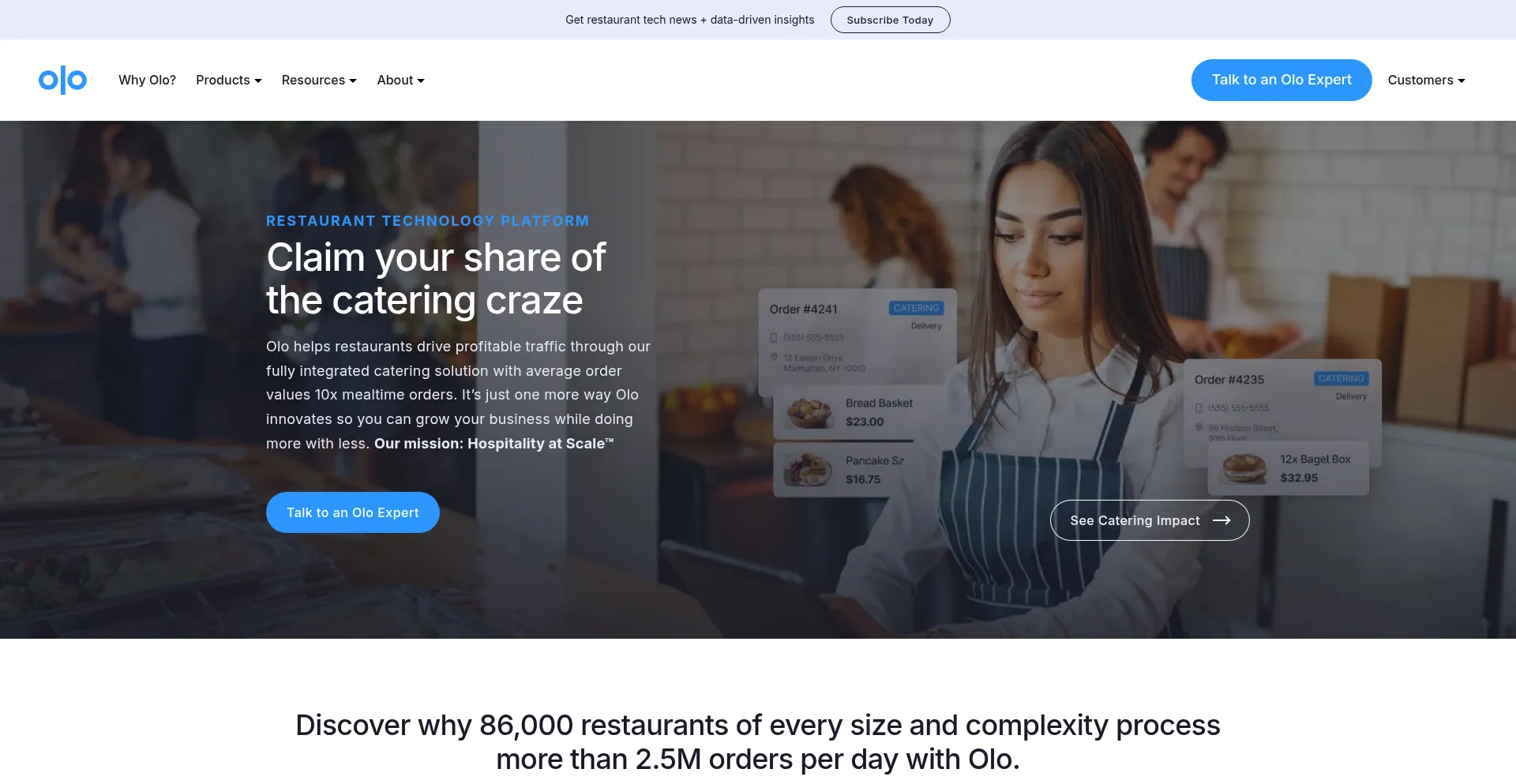The width and height of the screenshot is (1516, 784).
Task: Click the Order #4241 card title
Action: click(x=803, y=309)
